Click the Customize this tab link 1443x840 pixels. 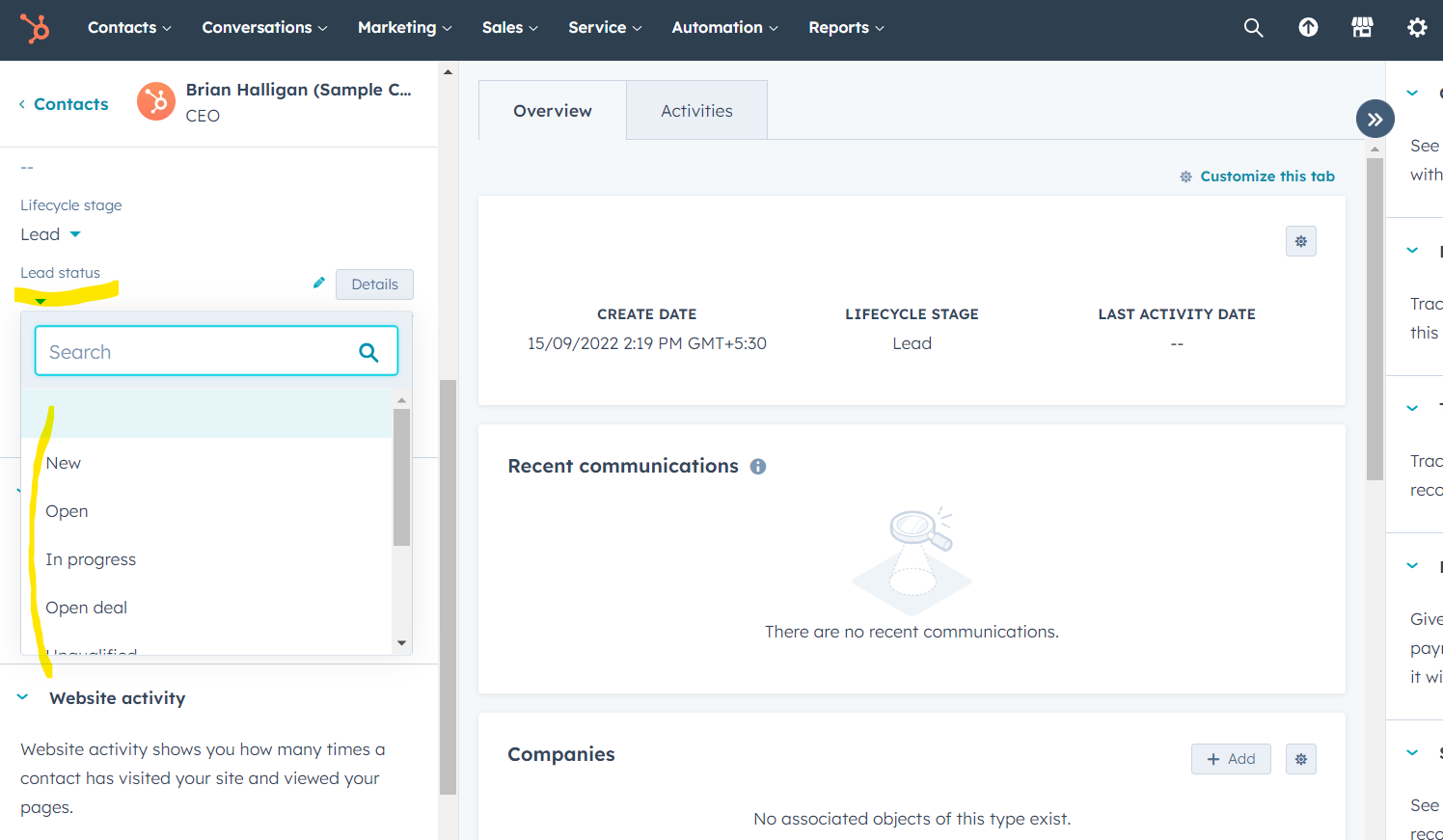[1267, 176]
